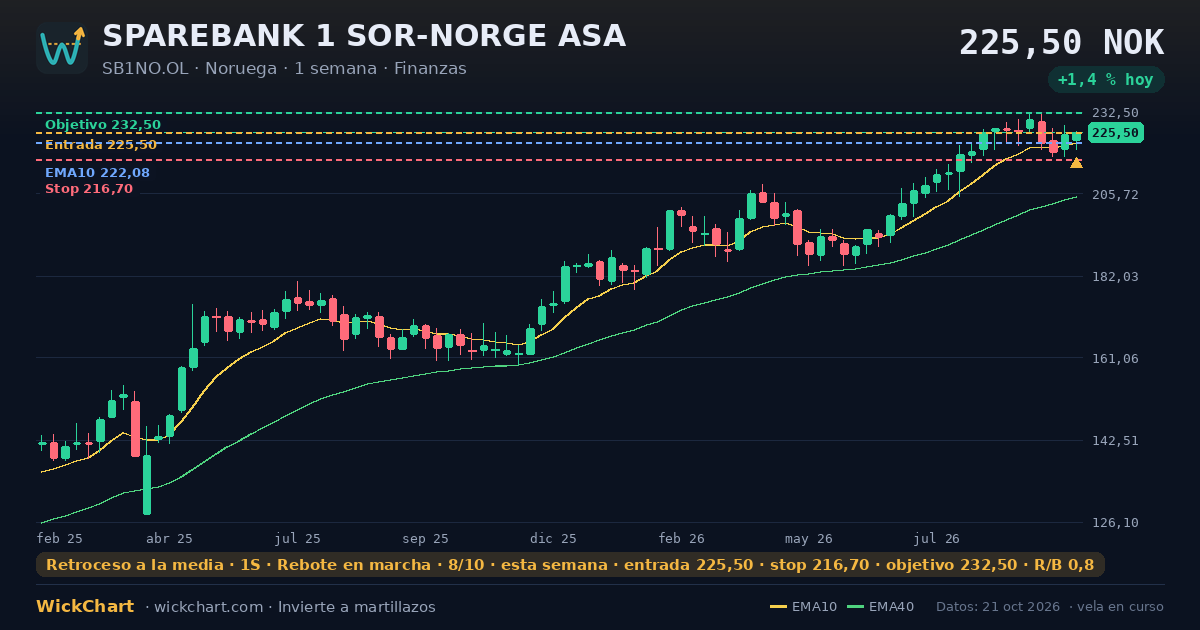Click the abr 25 date label
This screenshot has height=630, width=1200.
[x=170, y=538]
